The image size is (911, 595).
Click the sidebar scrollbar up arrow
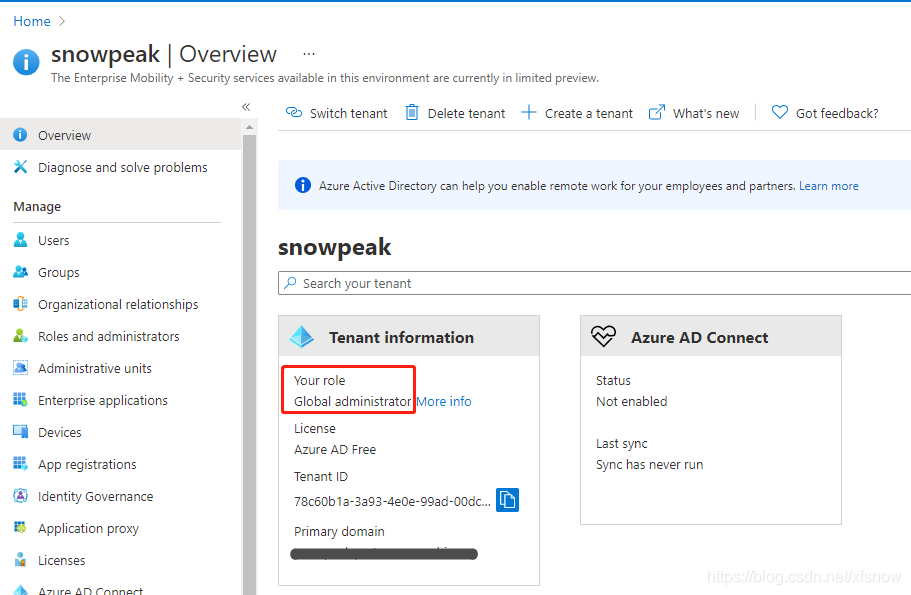pyautogui.click(x=249, y=127)
